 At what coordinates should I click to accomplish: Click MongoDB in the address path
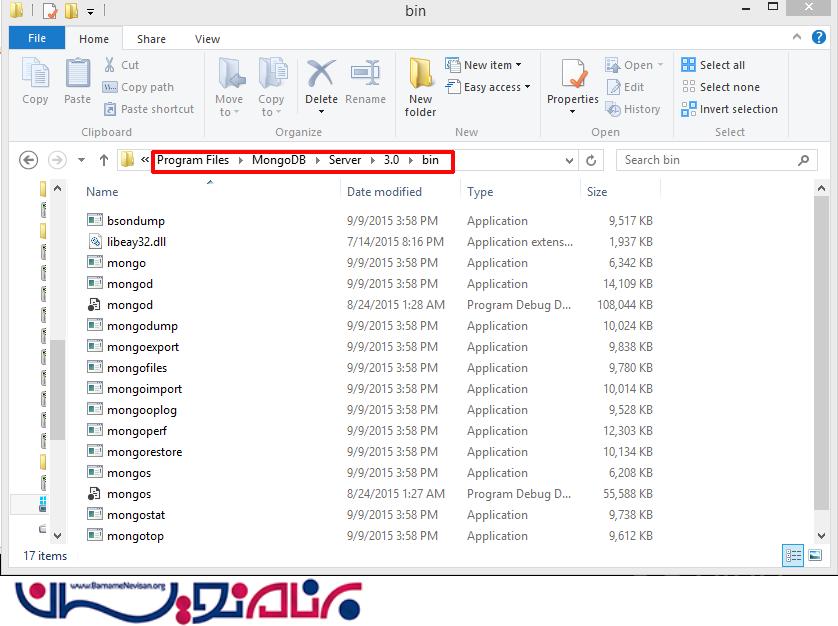point(279,160)
